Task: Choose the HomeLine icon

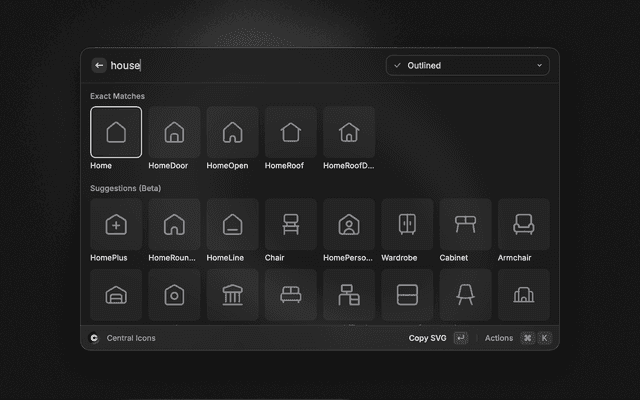Action: click(x=233, y=224)
